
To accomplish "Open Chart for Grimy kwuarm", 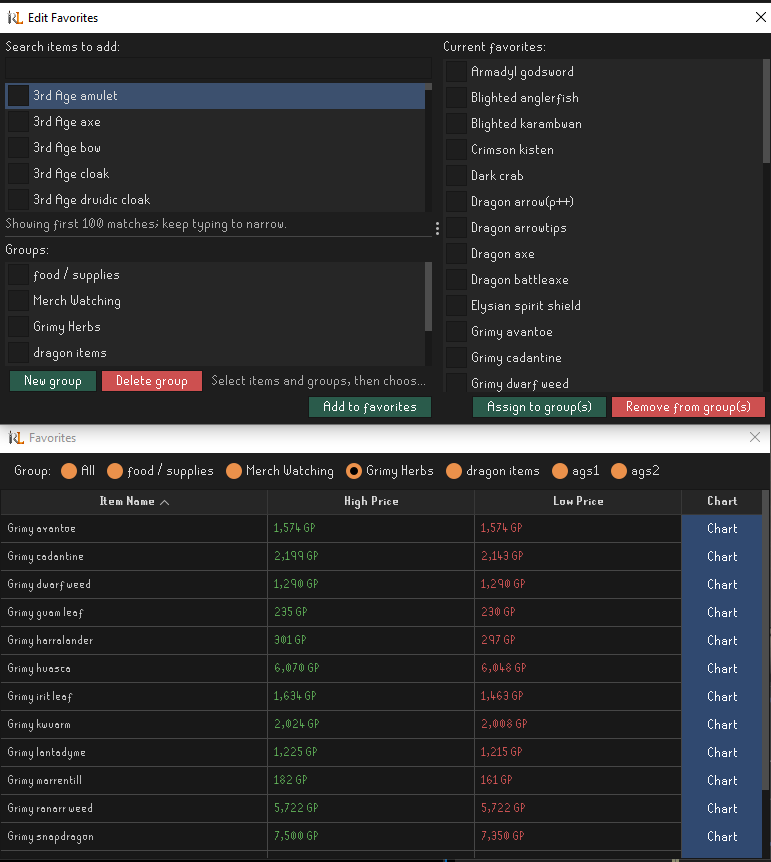I will point(722,725).
